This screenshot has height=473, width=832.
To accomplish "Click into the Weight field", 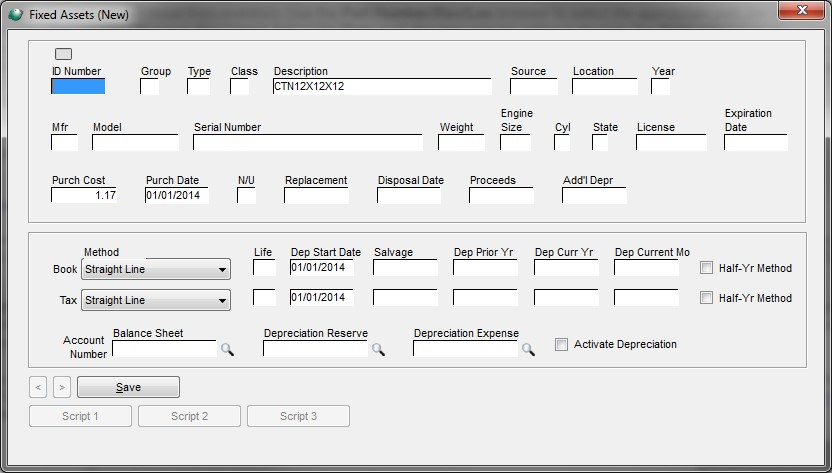I will click(461, 142).
